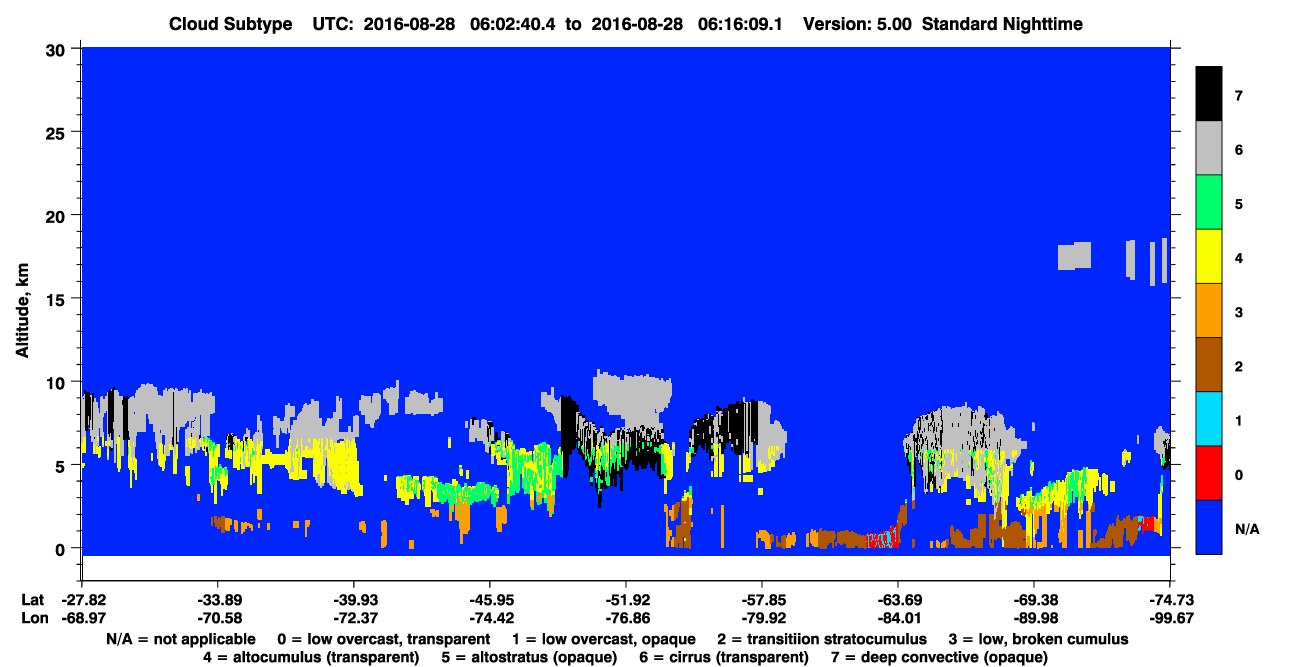Click the black color swatch labeled 7
The height and width of the screenshot is (667, 1300).
[x=1209, y=94]
